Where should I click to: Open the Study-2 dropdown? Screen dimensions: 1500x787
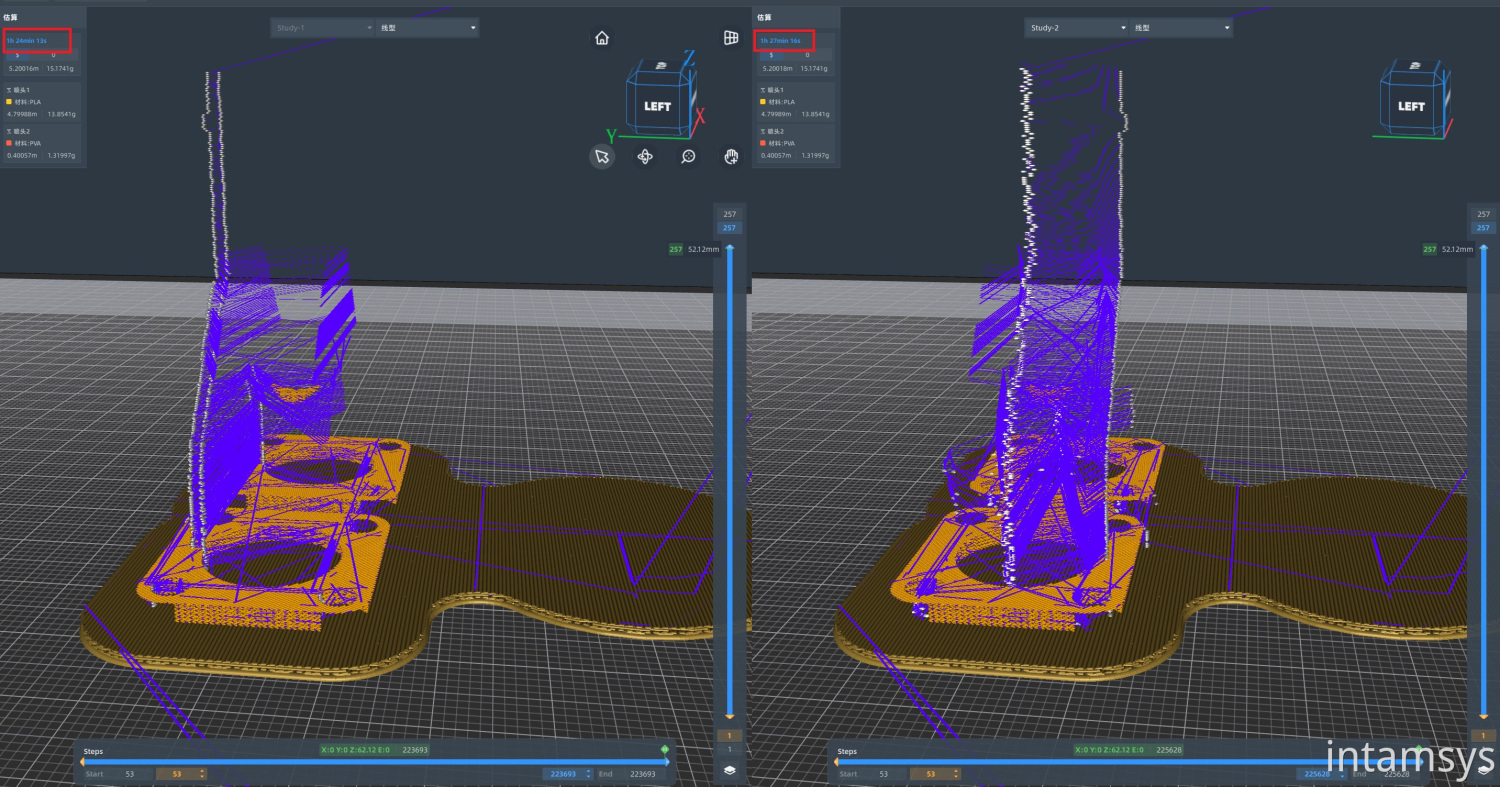point(1076,28)
